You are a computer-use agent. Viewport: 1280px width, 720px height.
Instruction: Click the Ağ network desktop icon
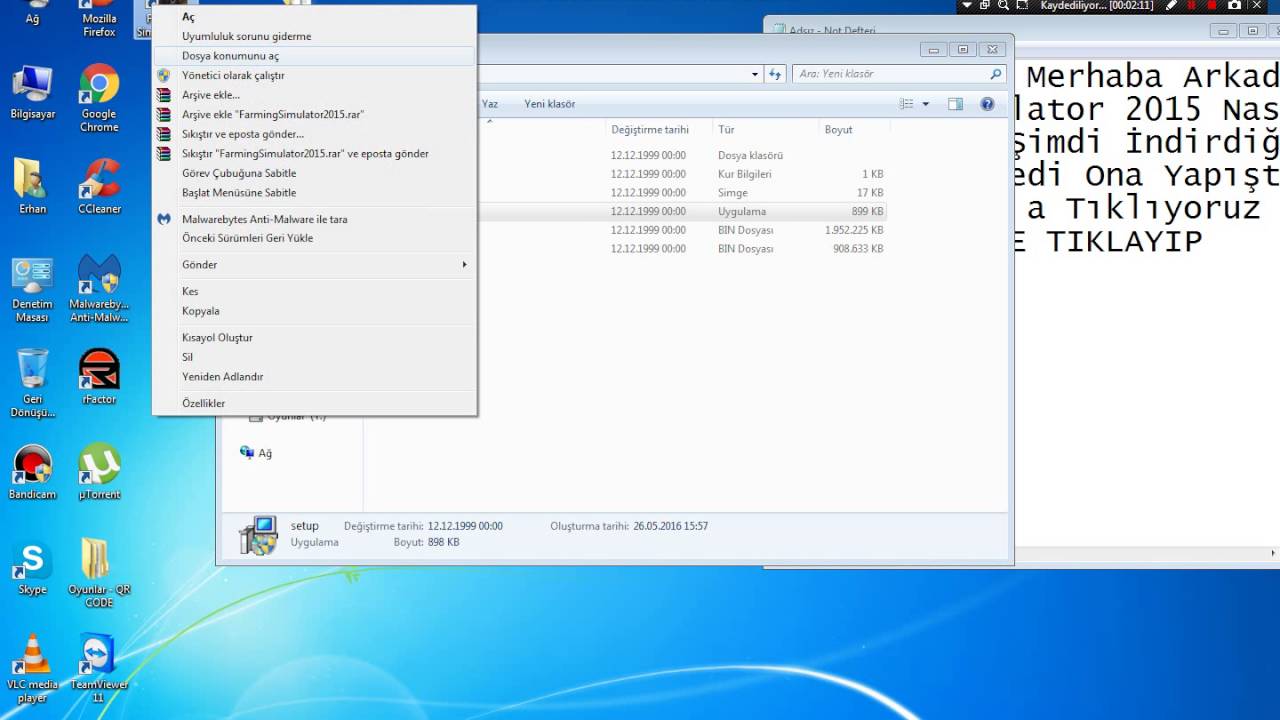pos(32,13)
